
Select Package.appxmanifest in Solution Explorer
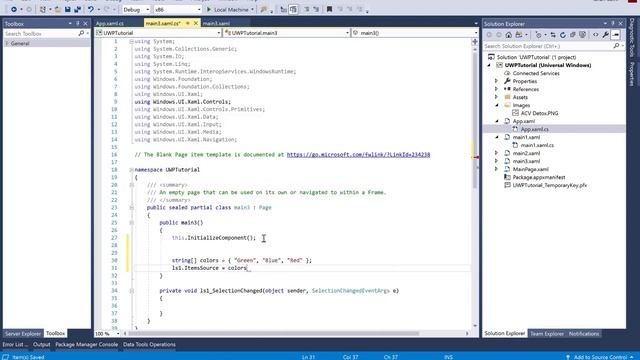point(539,177)
